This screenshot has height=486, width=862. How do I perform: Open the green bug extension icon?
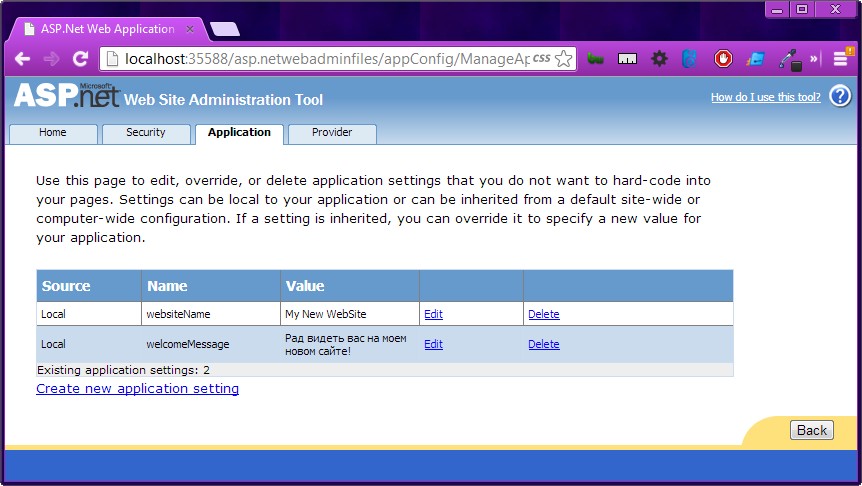(595, 59)
